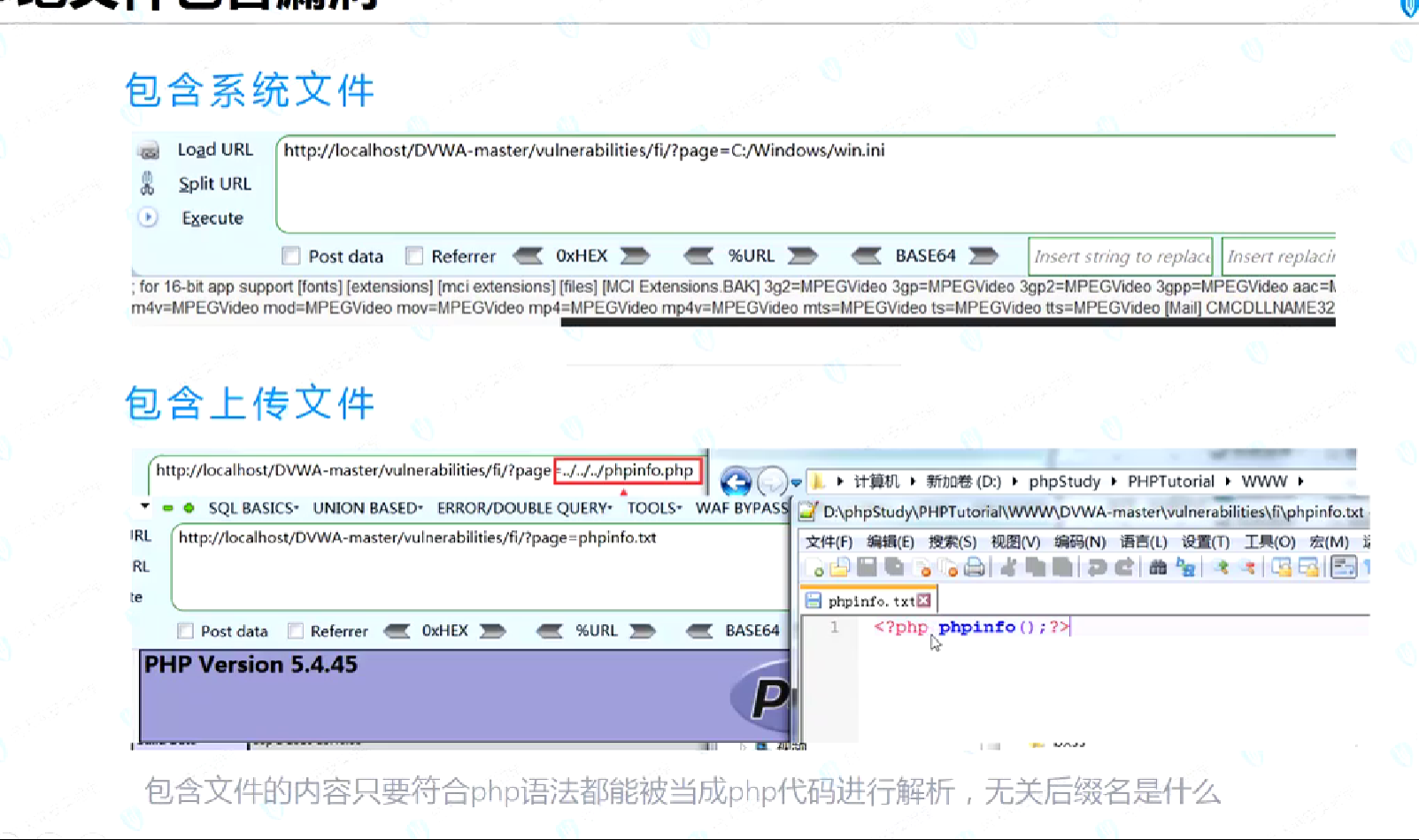Screen dimensions: 1419x840
Task: Click into Insert string to replace field
Action: click(1121, 256)
